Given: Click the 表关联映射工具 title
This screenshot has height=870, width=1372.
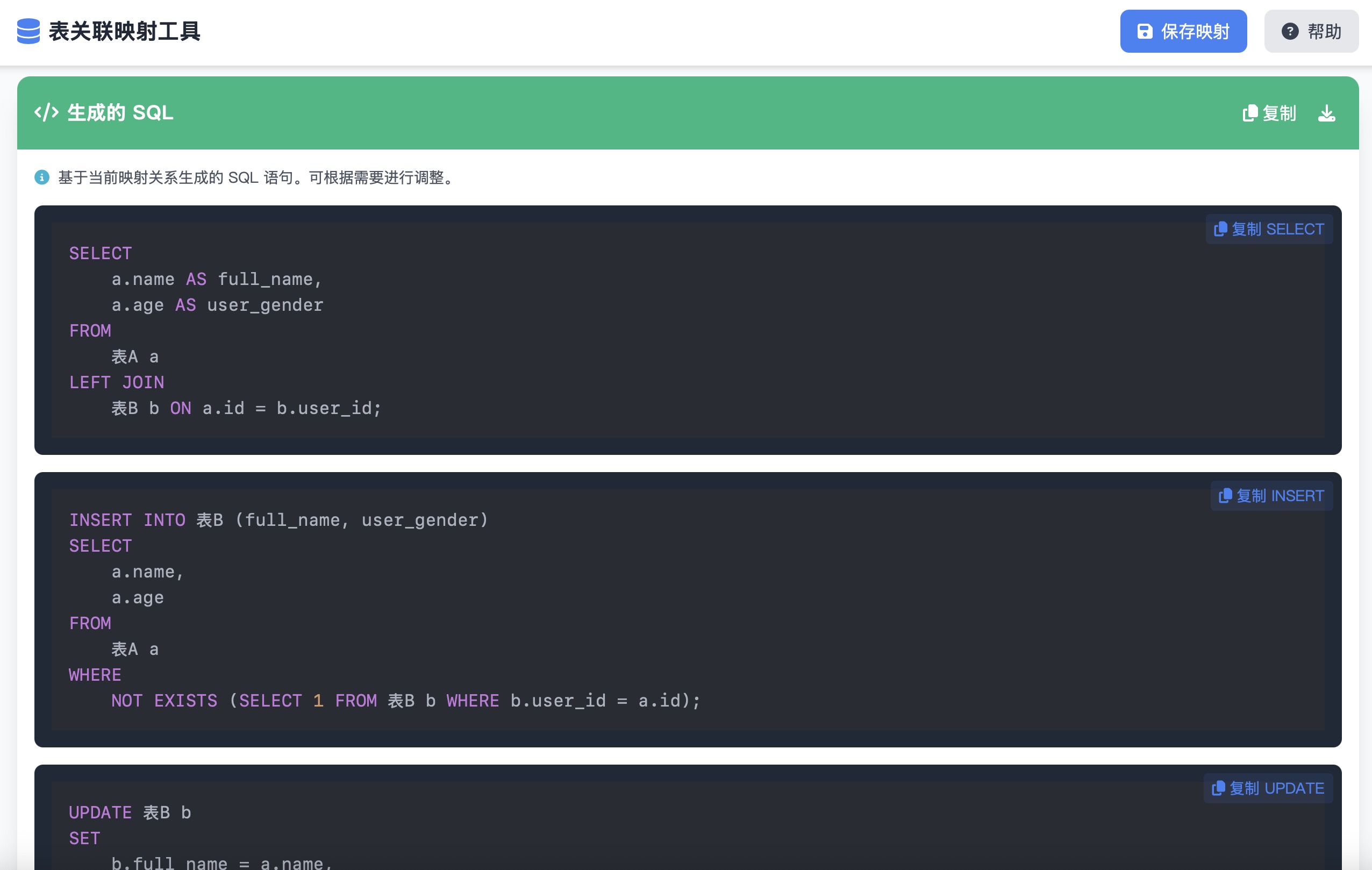Looking at the screenshot, I should [x=124, y=31].
